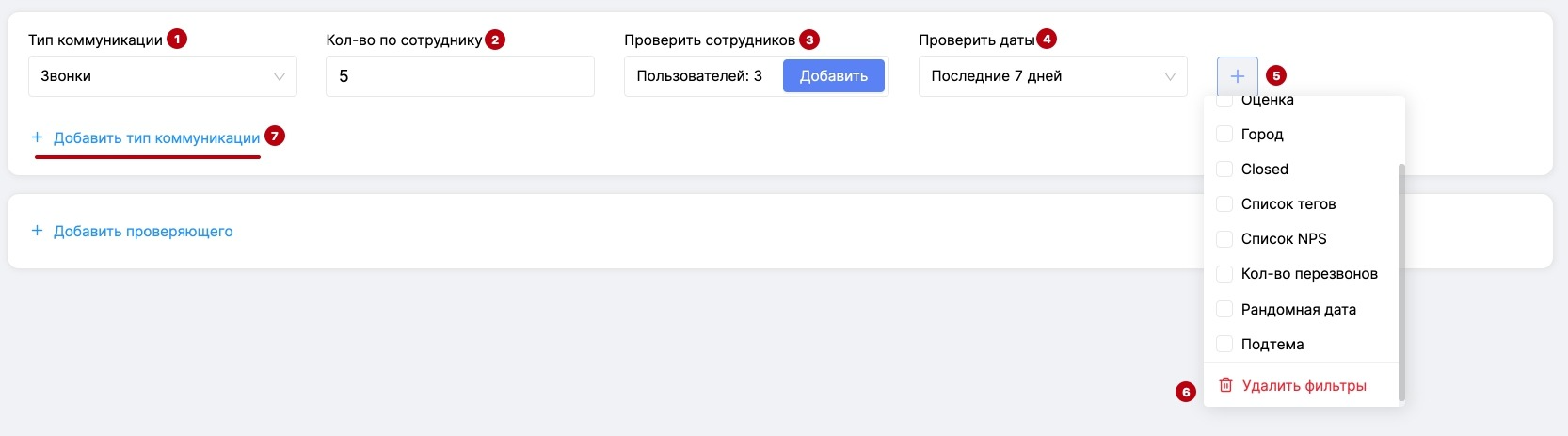The image size is (1568, 436).
Task: Open the Тип коммуникации dropdown
Action: pos(163,76)
